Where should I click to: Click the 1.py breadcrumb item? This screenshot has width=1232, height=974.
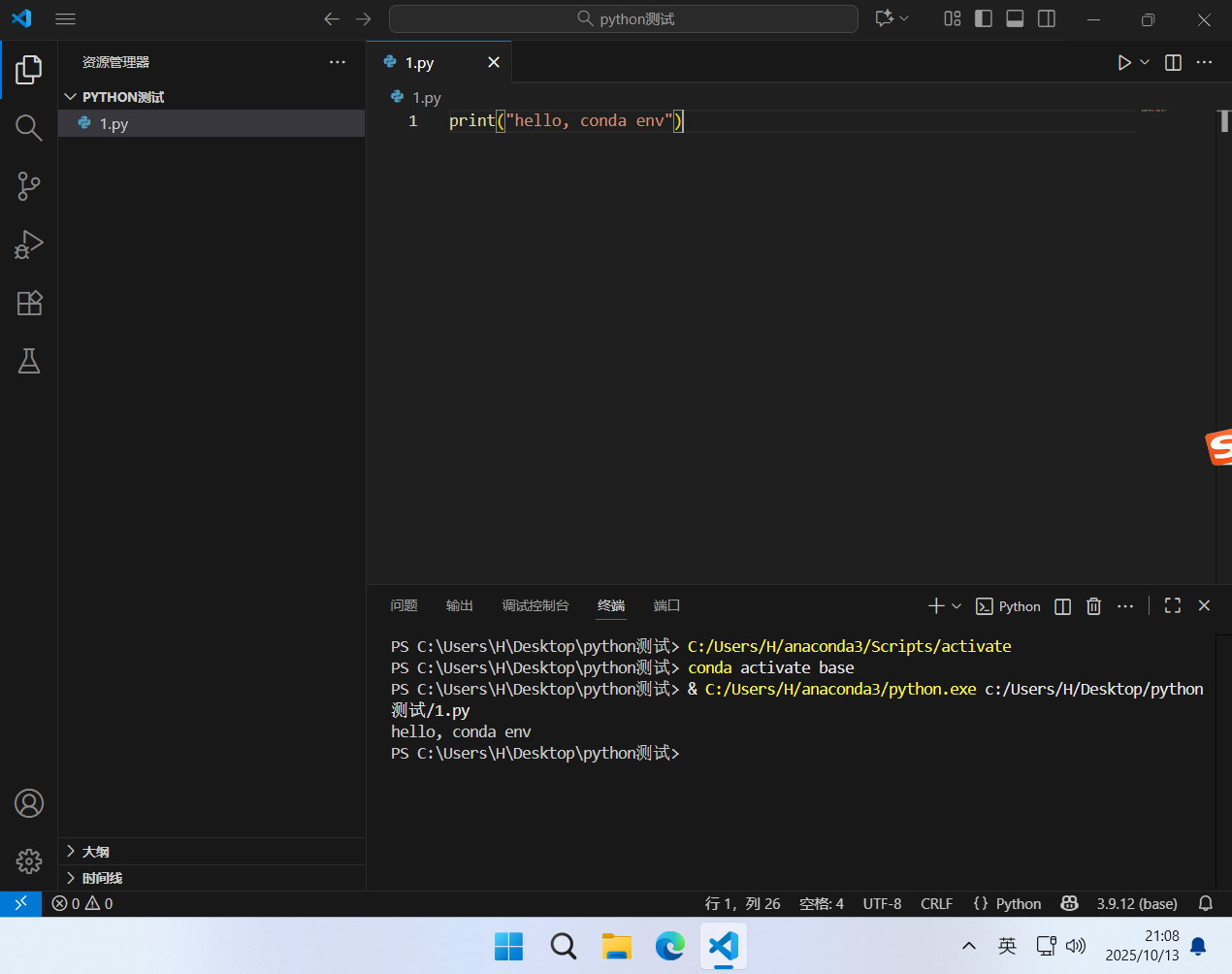(416, 97)
